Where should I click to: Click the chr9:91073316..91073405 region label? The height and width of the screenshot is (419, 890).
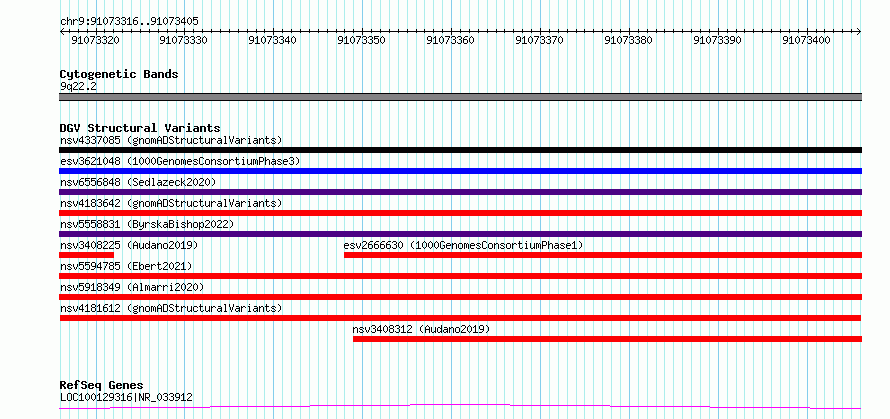pos(129,22)
